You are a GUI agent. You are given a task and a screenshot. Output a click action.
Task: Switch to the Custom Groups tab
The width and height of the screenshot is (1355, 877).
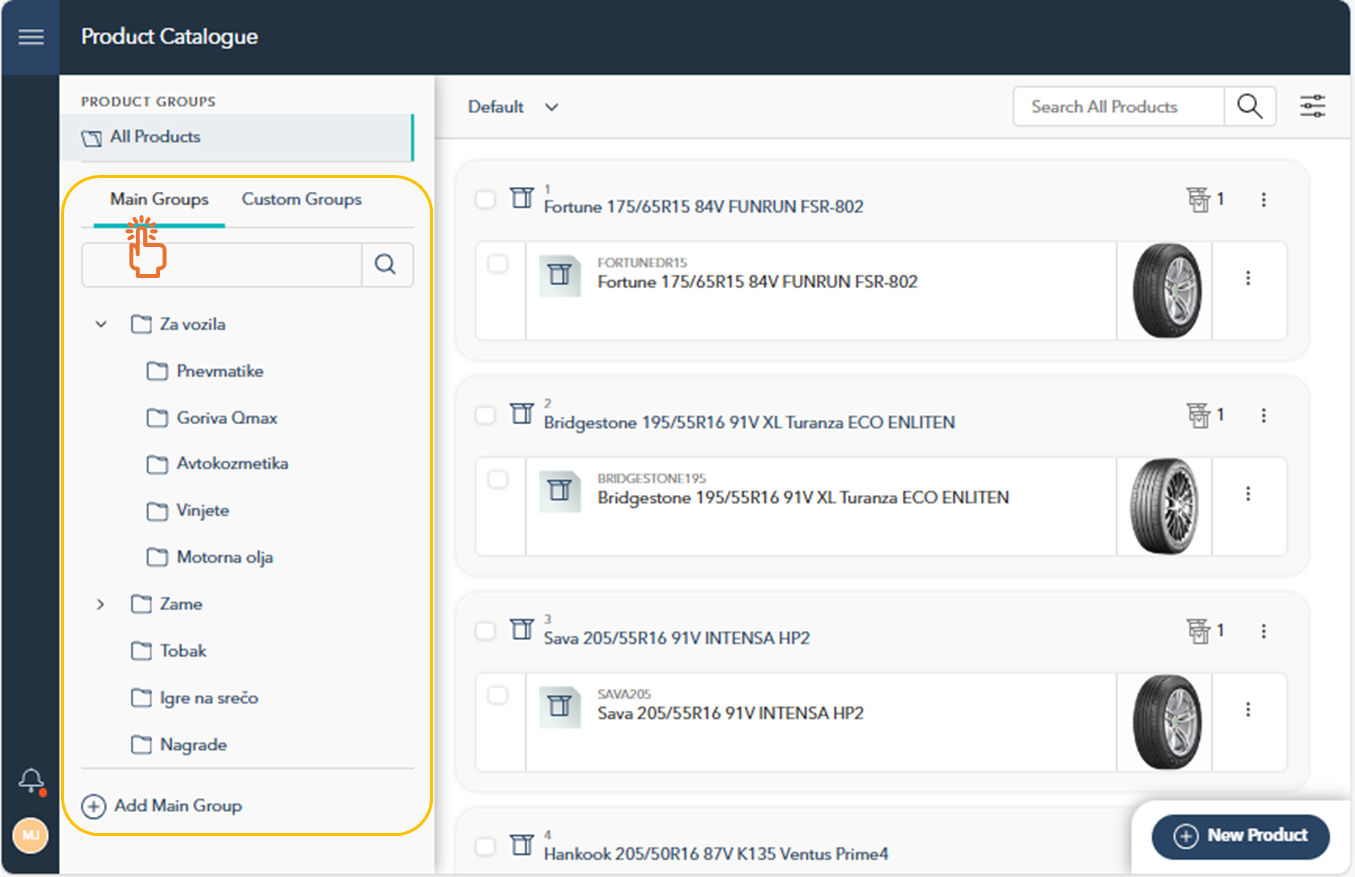point(302,199)
